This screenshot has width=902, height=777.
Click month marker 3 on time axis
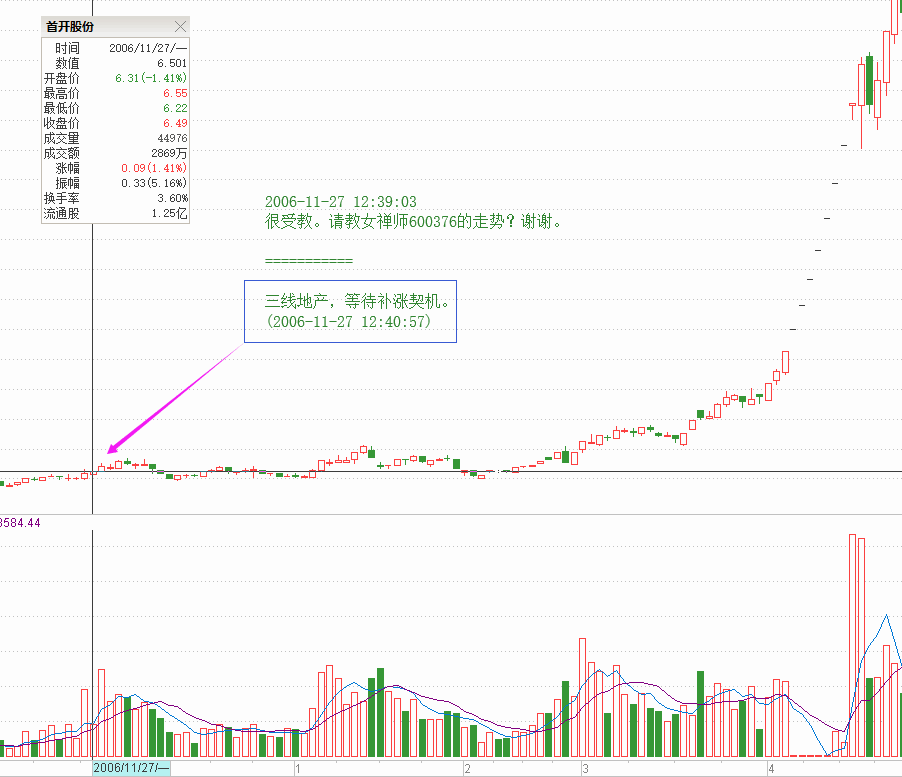[x=586, y=768]
